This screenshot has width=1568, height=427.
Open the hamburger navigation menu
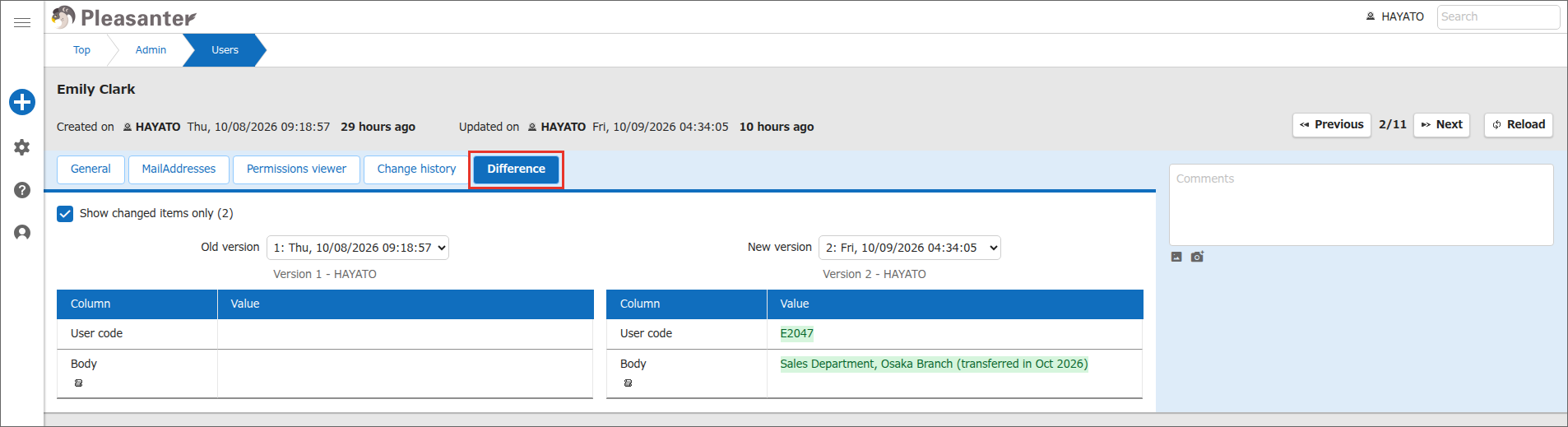(x=22, y=23)
